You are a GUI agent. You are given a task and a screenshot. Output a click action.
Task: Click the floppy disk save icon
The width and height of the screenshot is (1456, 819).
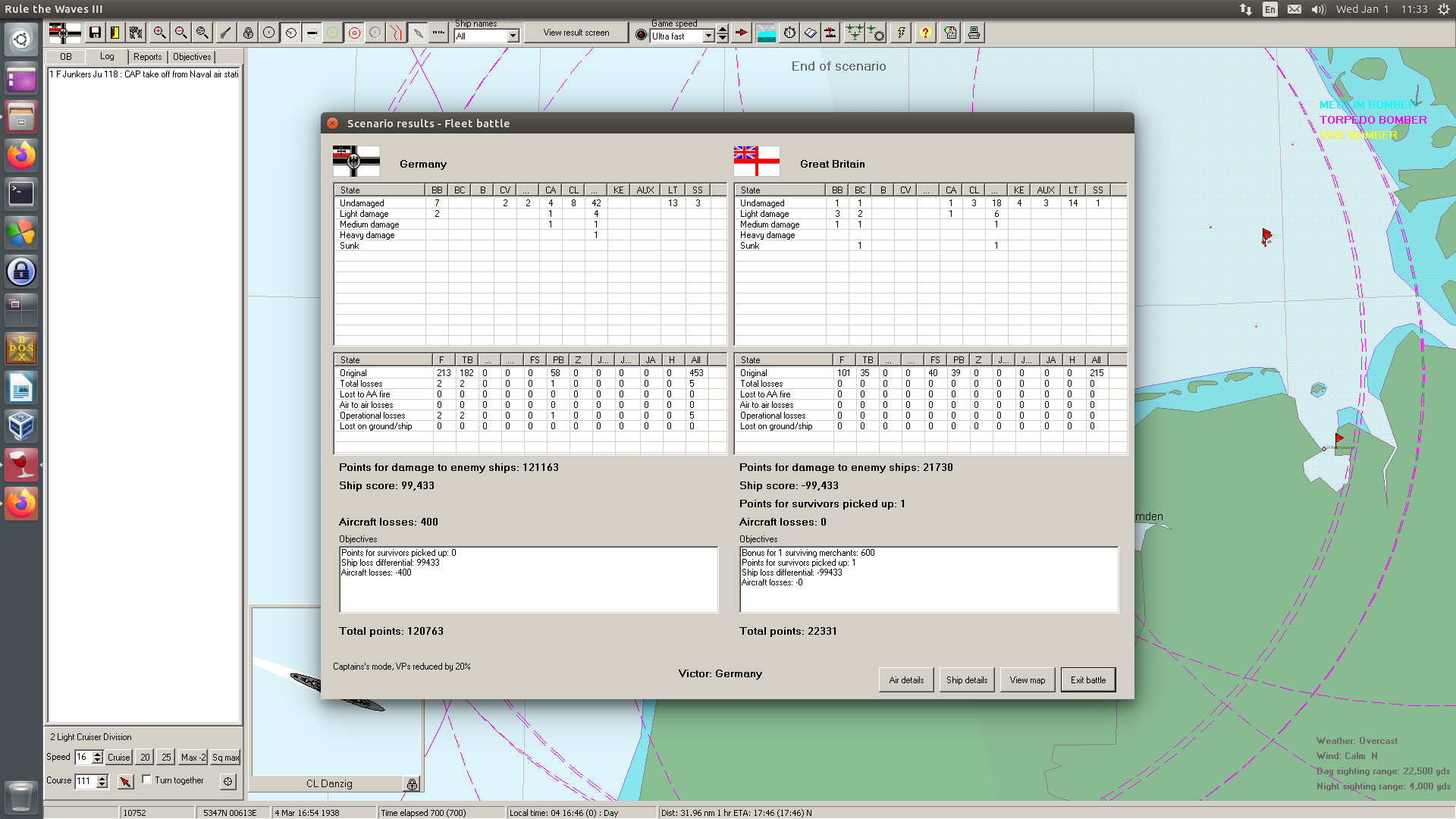(95, 33)
